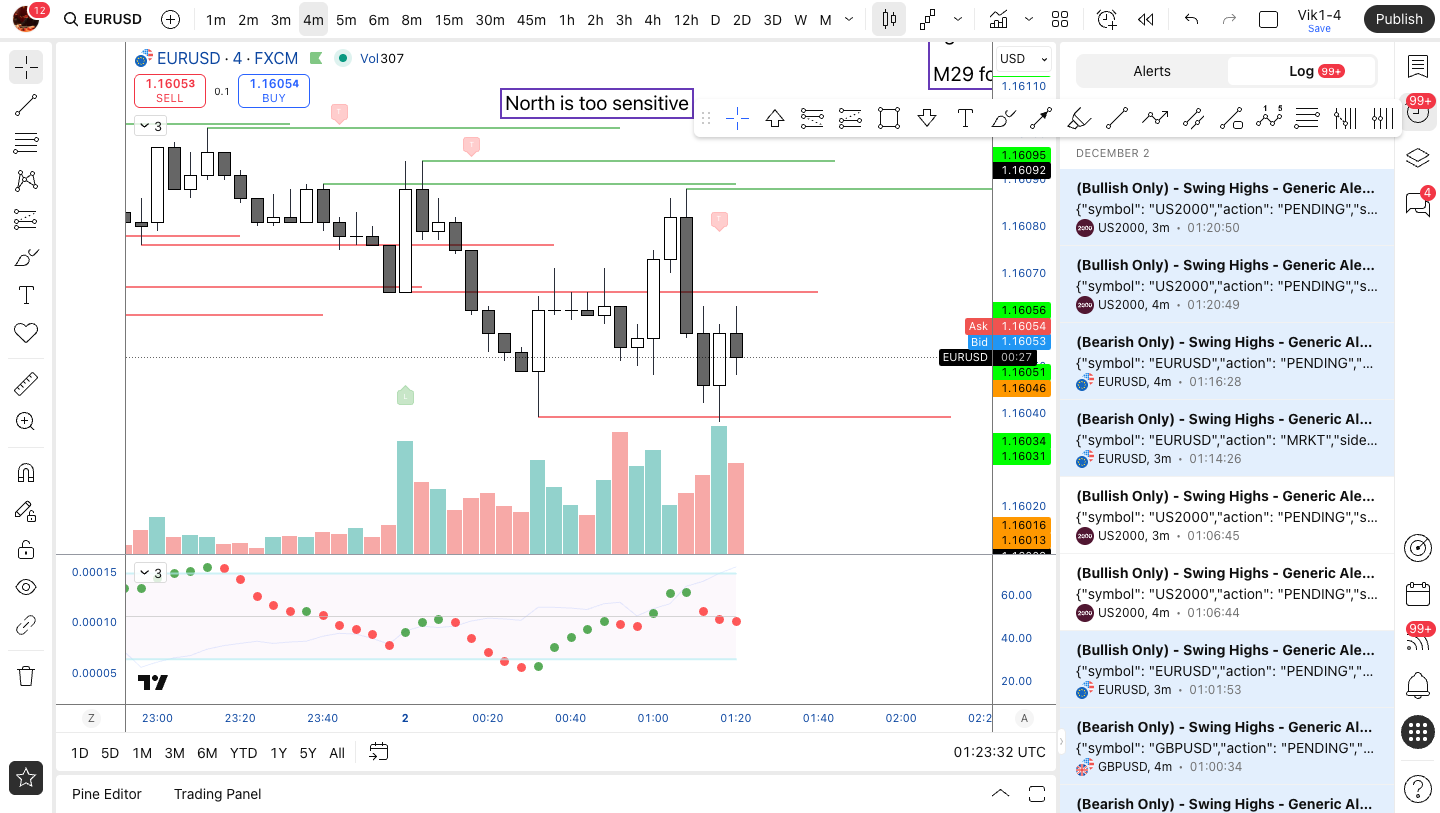This screenshot has width=1440, height=813.
Task: Toggle auto scale A button
Action: pos(1024,718)
